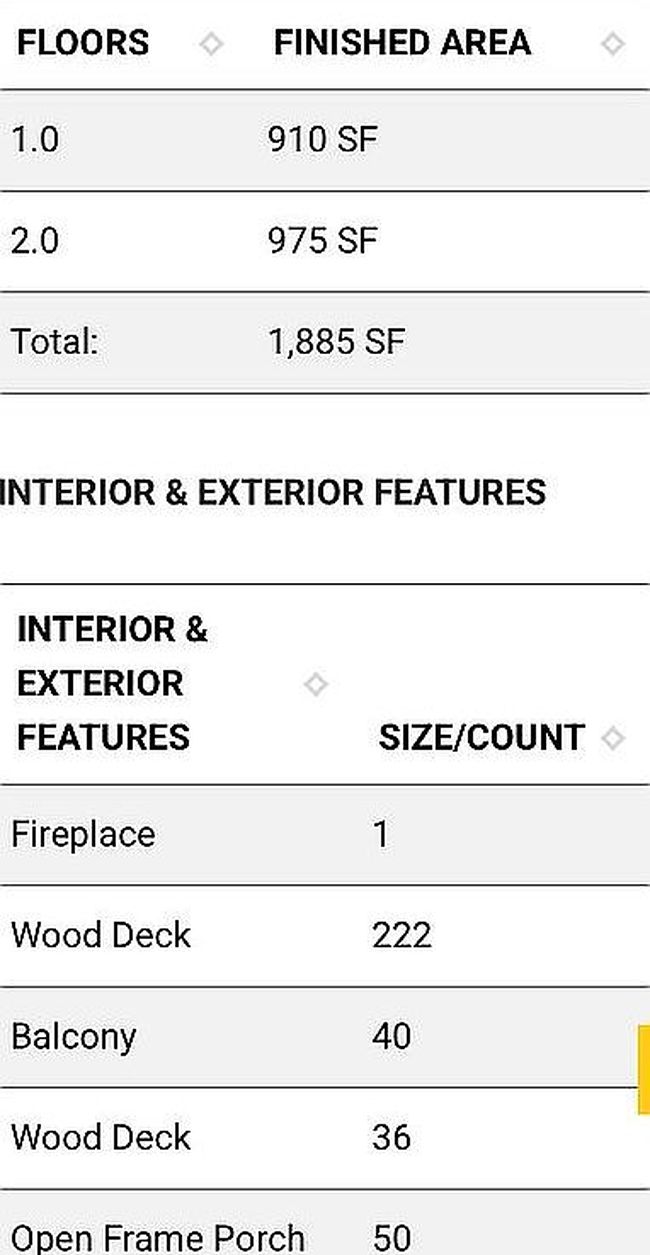Click the 910 SF area value
This screenshot has width=650, height=1255.
pos(322,140)
